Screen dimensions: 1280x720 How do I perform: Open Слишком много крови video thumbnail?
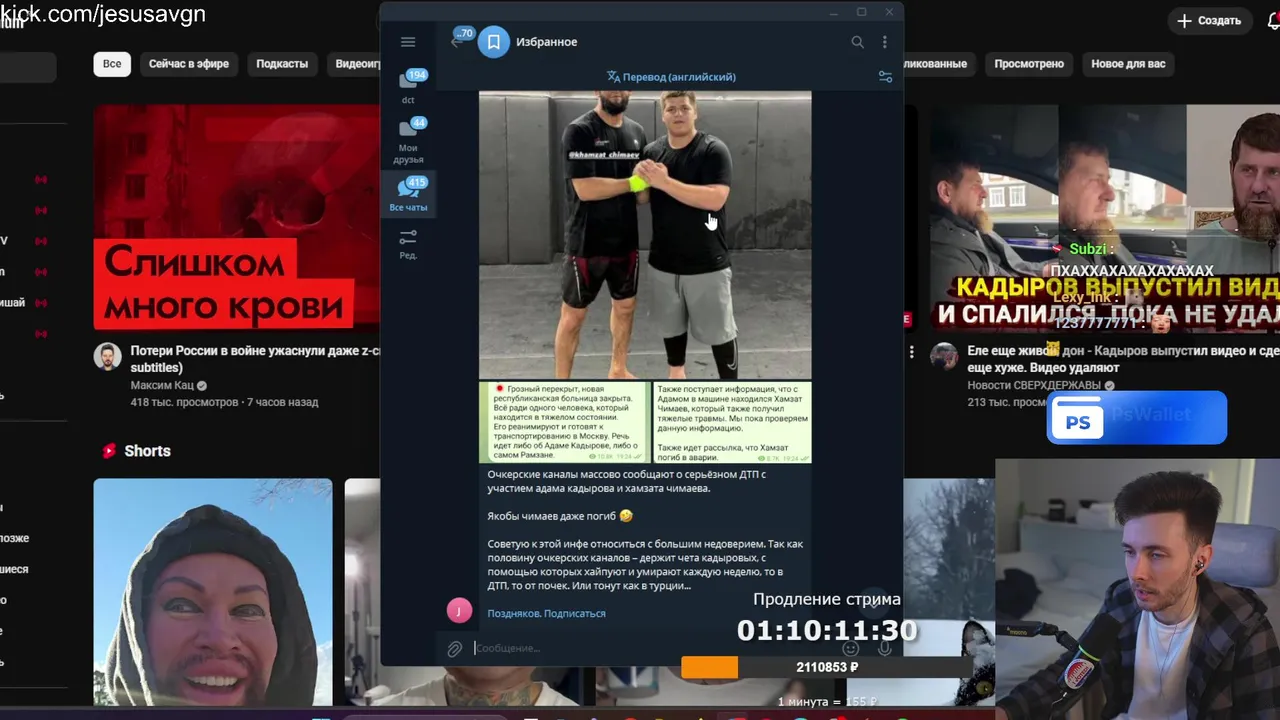(x=237, y=217)
